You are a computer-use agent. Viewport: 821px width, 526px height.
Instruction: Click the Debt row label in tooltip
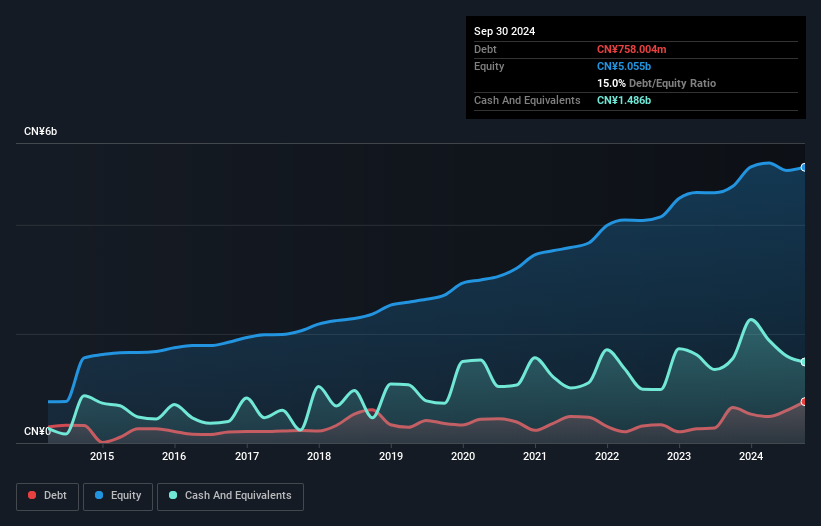[485, 49]
